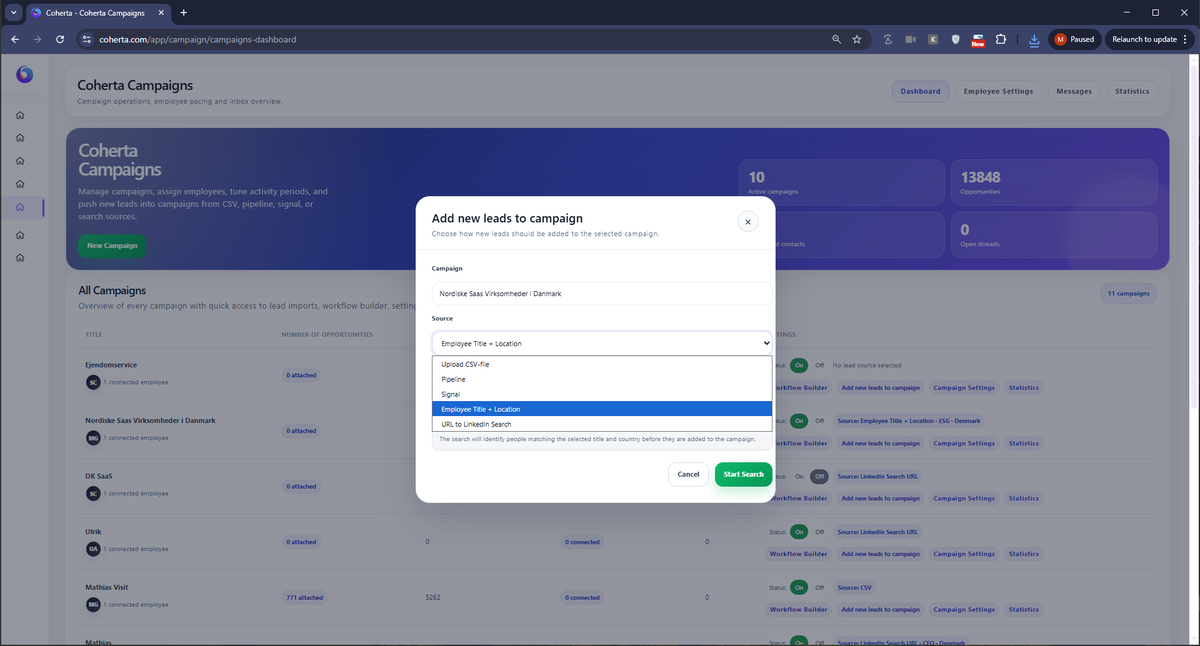This screenshot has height=646, width=1200.
Task: Click the Campaign name input field
Action: 602,294
